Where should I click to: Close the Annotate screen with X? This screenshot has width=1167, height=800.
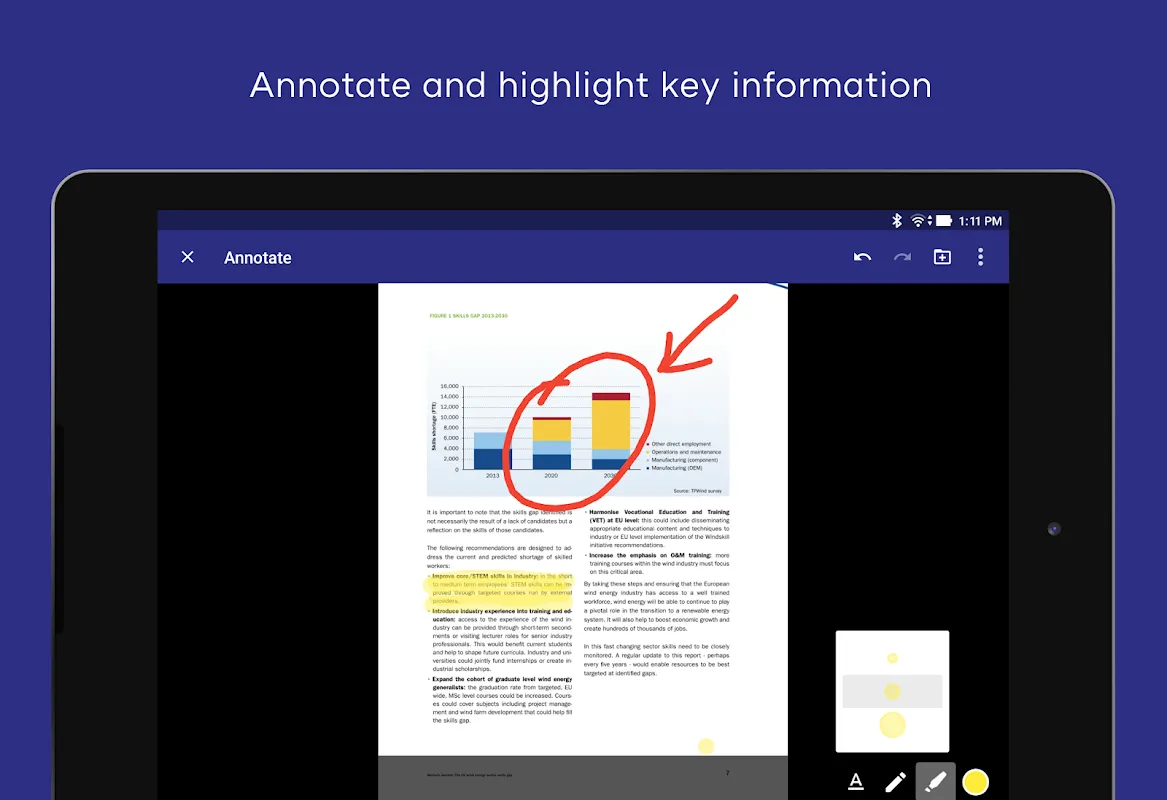click(x=188, y=257)
